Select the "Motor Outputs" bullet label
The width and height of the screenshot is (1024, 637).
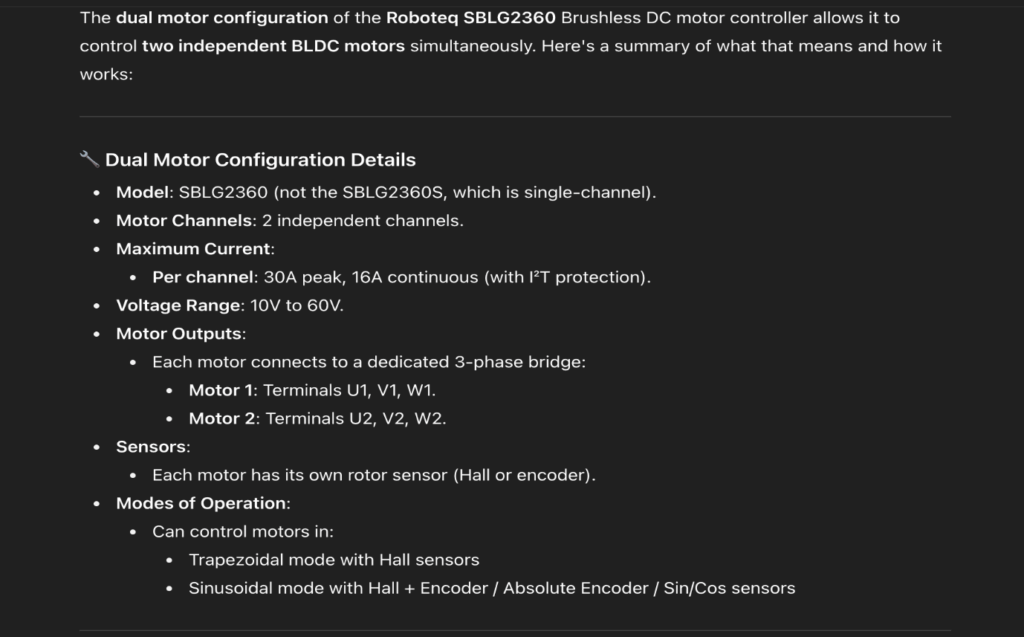(179, 333)
